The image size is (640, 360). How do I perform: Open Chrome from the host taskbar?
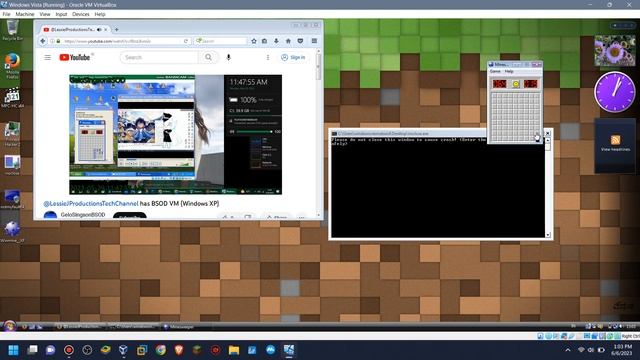click(x=160, y=350)
